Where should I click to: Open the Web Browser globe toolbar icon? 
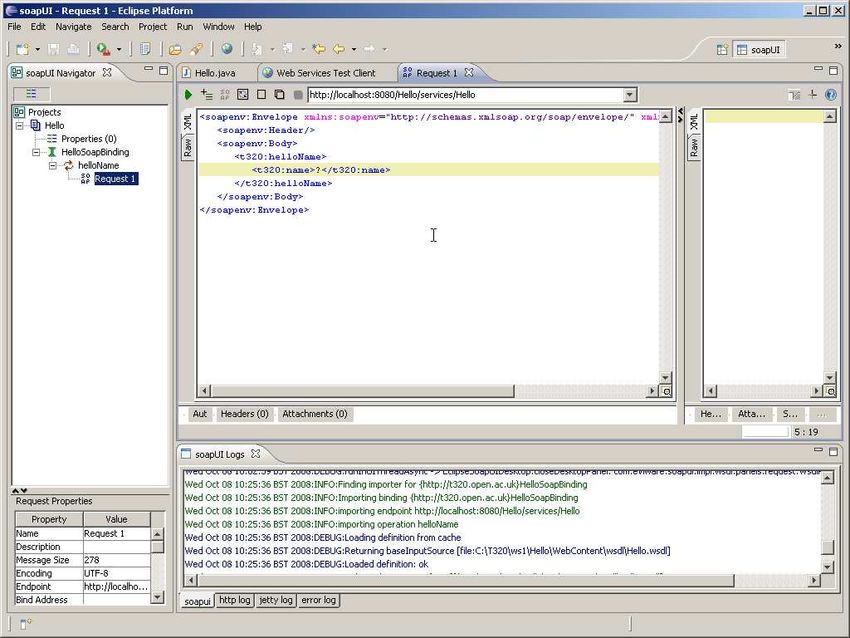(x=227, y=49)
